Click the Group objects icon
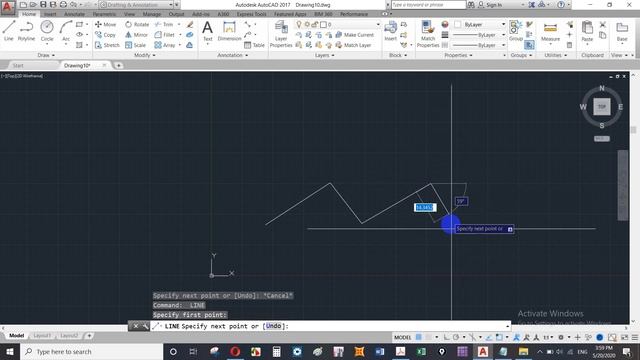 516,31
